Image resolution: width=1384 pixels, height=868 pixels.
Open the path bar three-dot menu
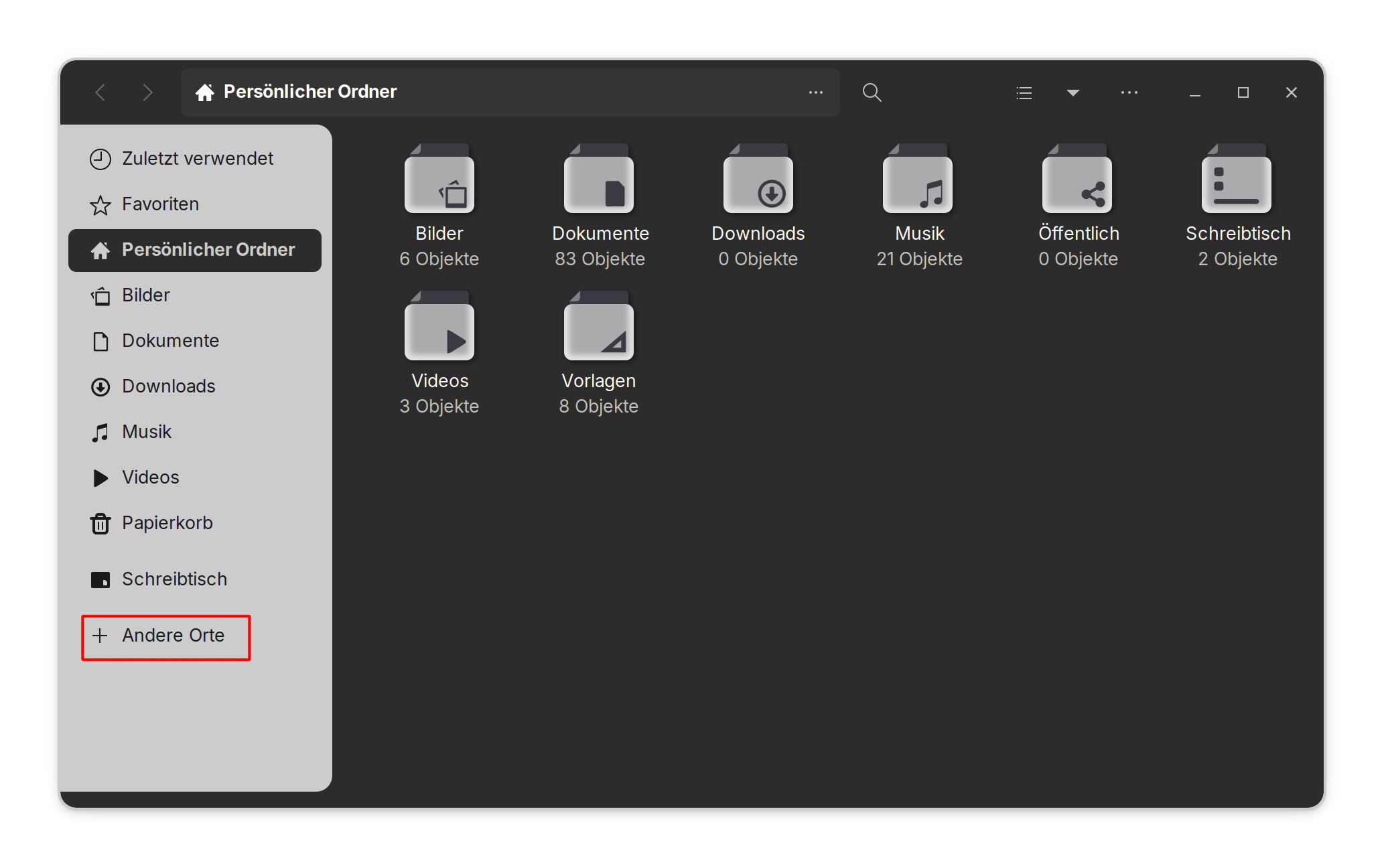(815, 92)
